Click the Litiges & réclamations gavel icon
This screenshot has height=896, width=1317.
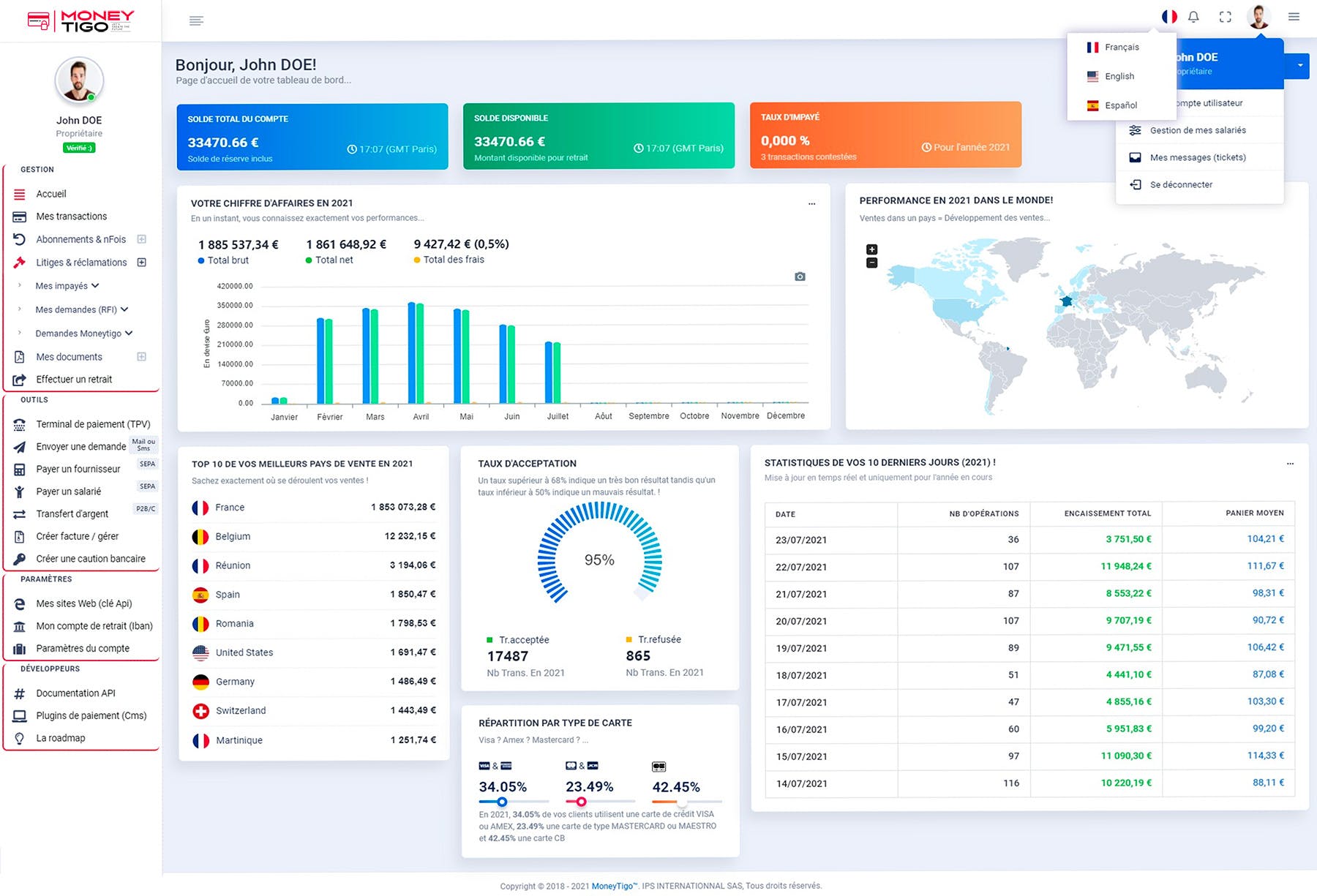click(20, 263)
